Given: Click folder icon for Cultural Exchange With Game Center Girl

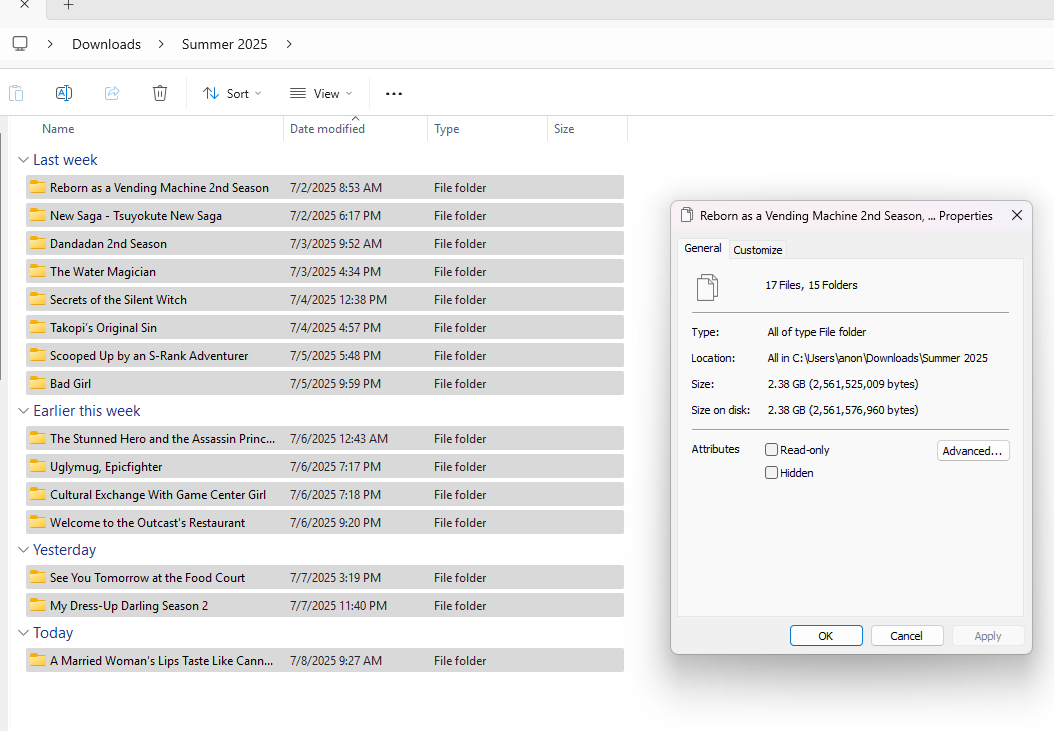Looking at the screenshot, I should (38, 495).
